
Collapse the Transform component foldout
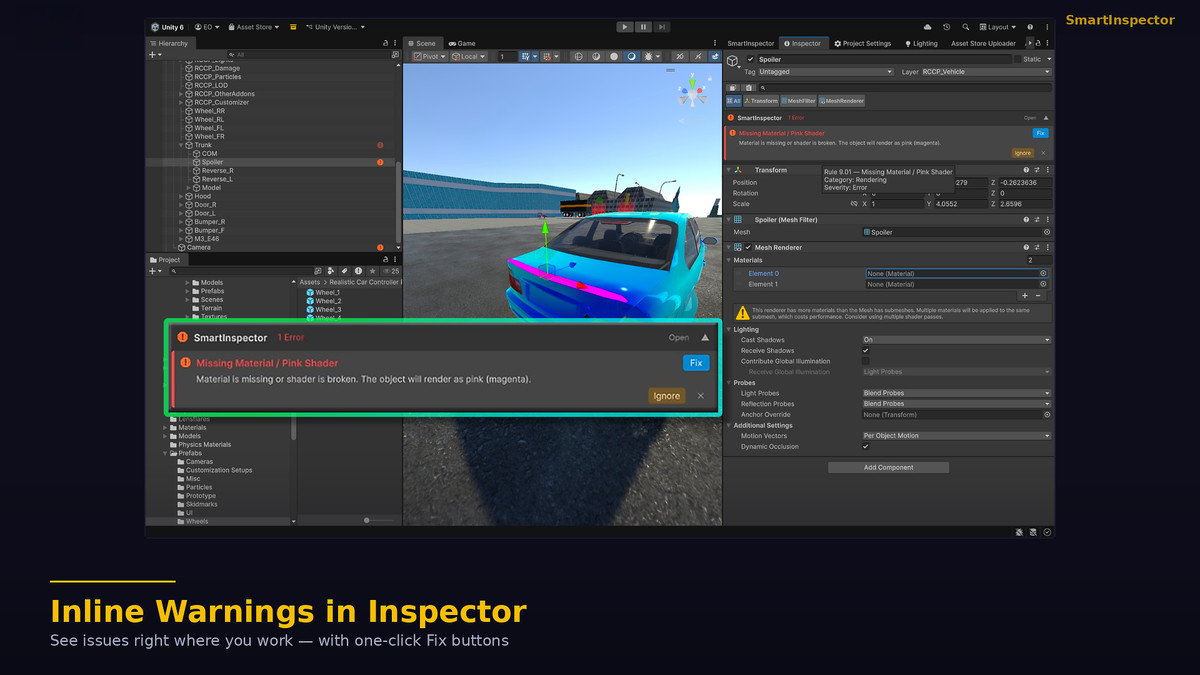coord(729,170)
